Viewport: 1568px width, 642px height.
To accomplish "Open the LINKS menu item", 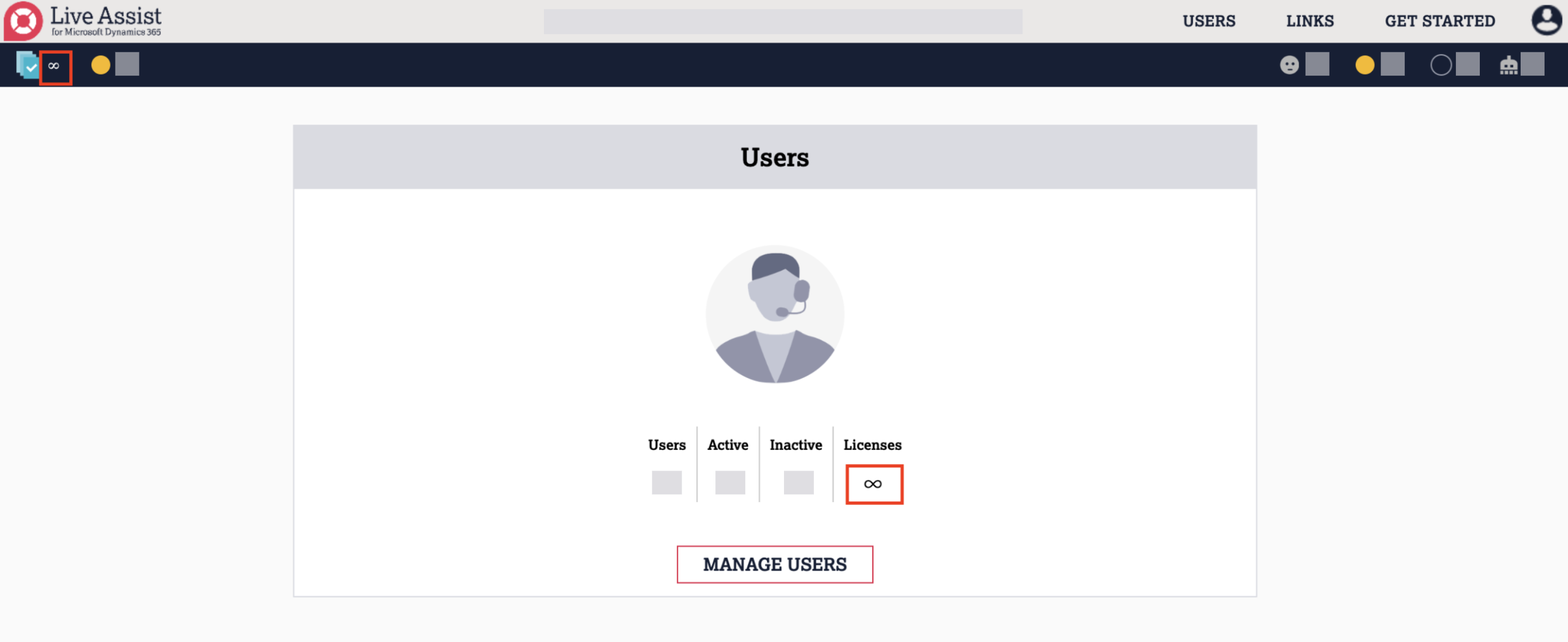I will pyautogui.click(x=1310, y=21).
